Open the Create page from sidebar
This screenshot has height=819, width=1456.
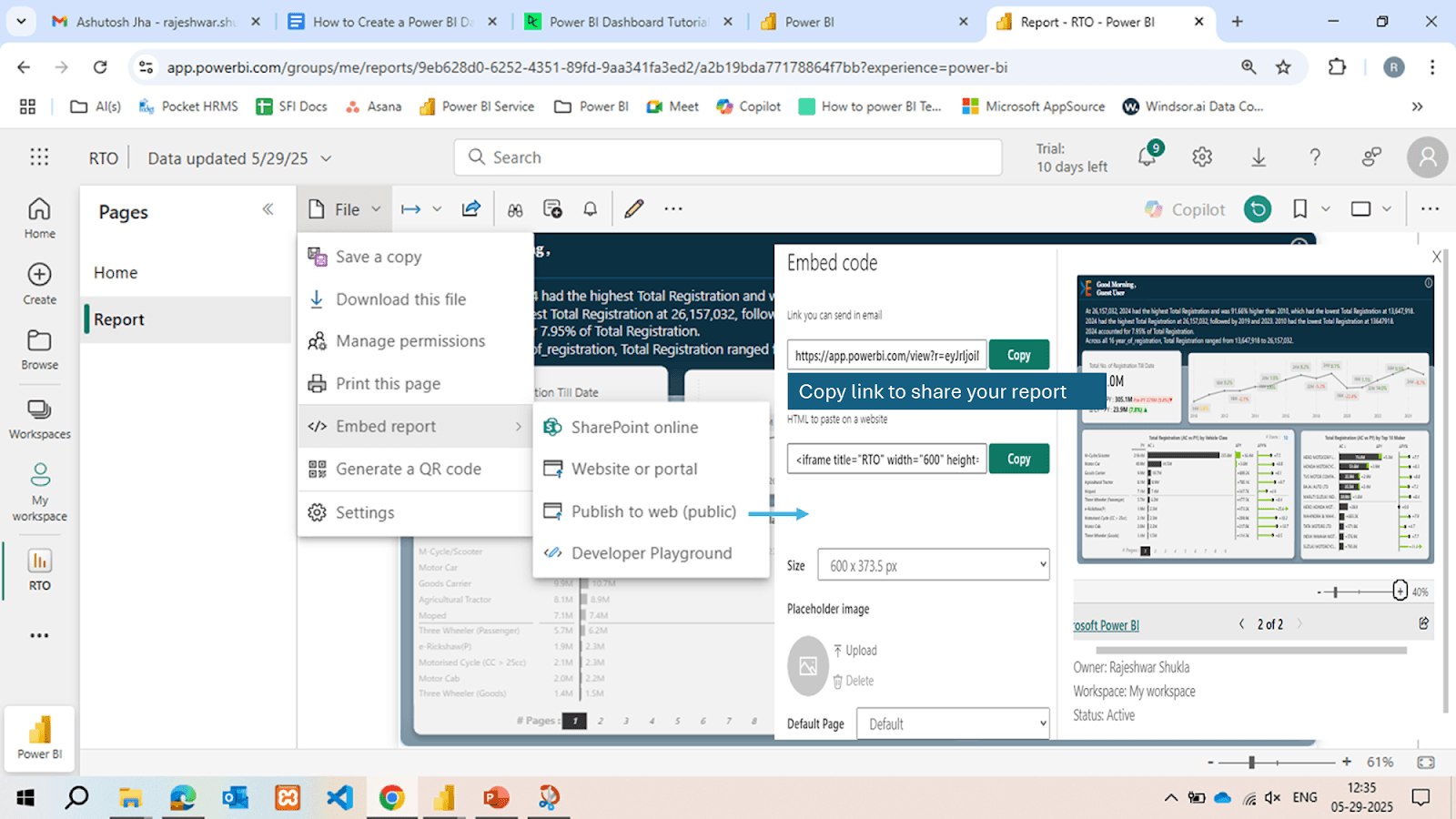[39, 283]
